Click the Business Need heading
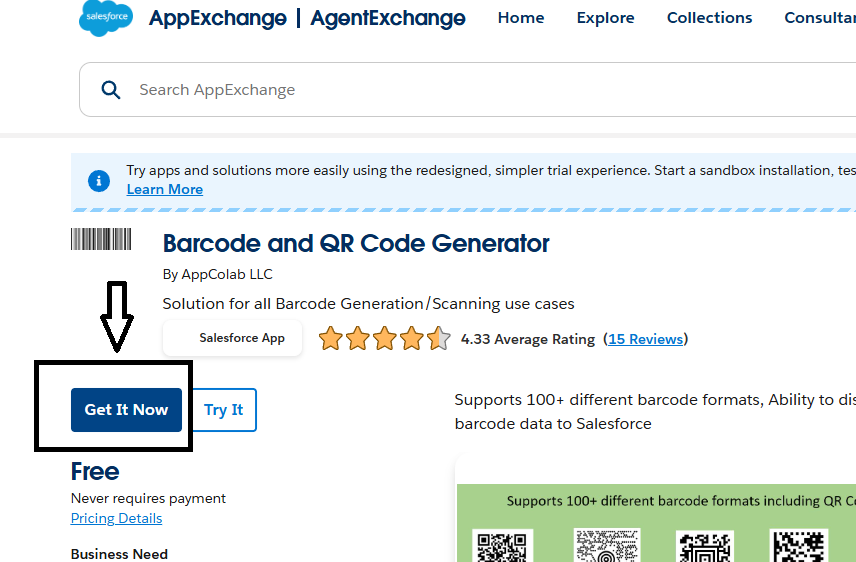856x562 pixels. [x=119, y=554]
